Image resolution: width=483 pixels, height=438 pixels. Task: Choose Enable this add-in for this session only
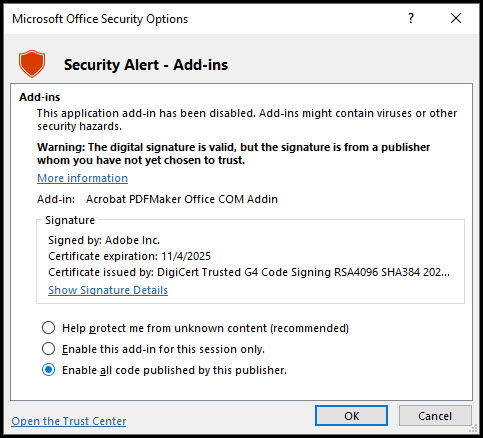click(48, 349)
